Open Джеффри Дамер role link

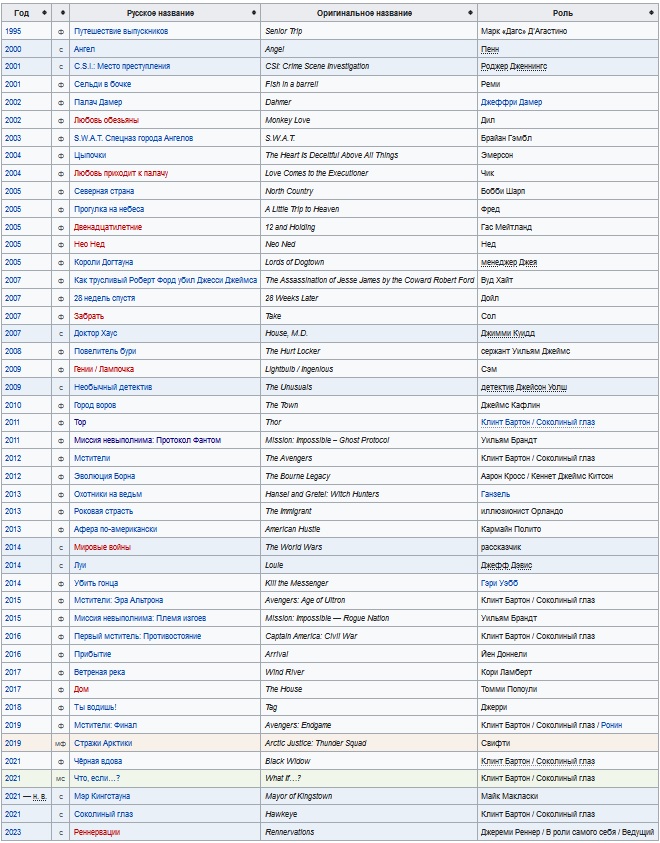[x=511, y=102]
